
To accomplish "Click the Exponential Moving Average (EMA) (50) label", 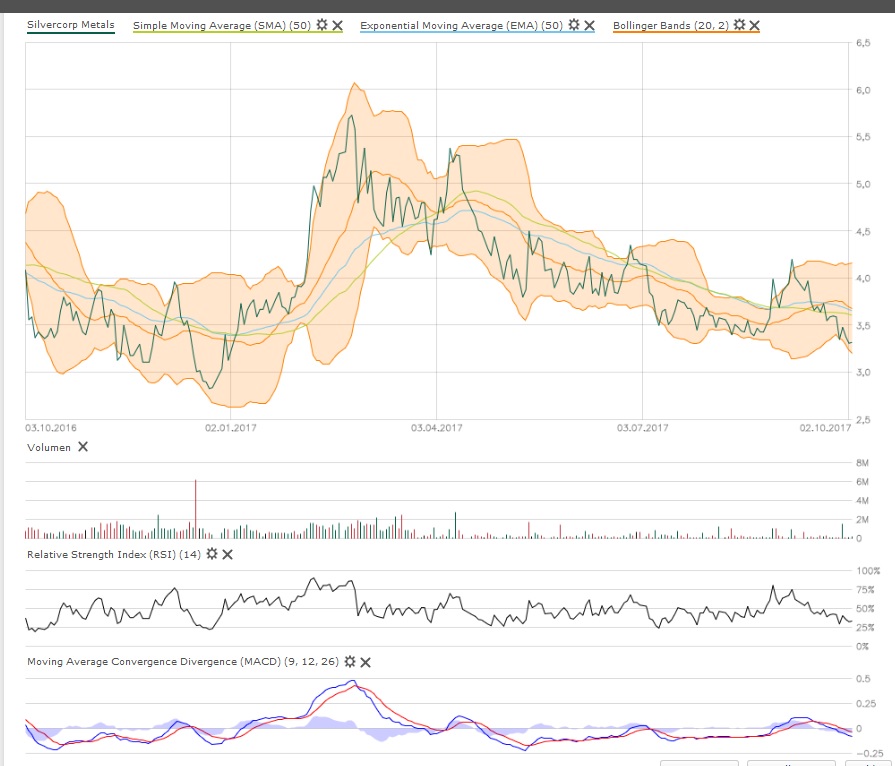I will (461, 25).
